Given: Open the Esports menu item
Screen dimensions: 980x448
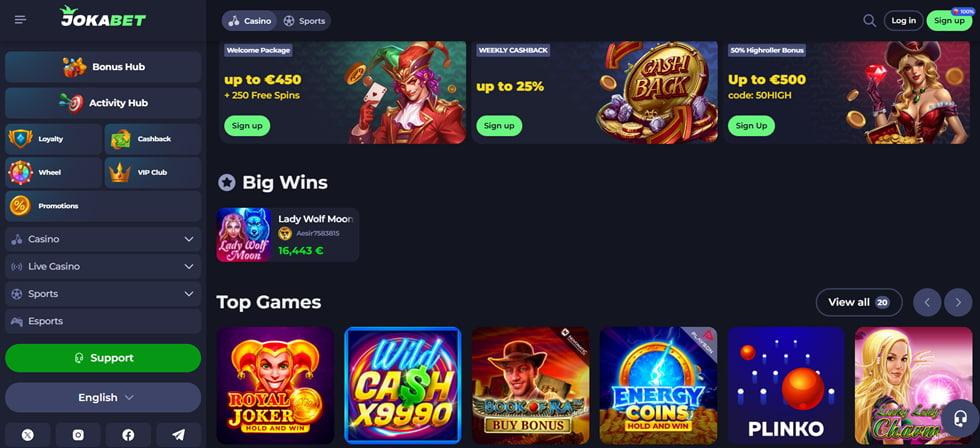Looking at the screenshot, I should 103,321.
